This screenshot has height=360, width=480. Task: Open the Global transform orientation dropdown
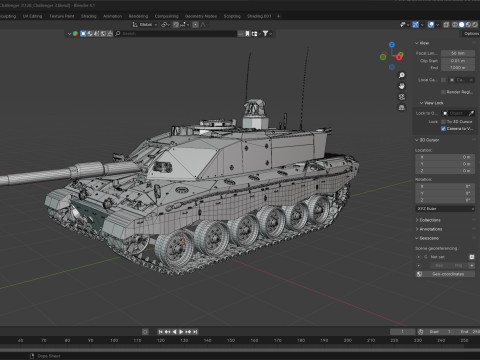145,25
